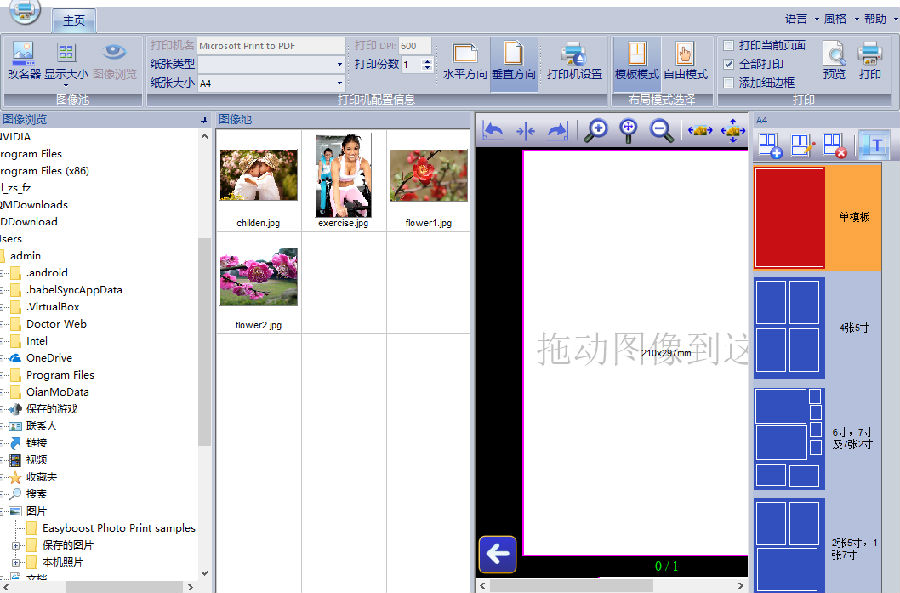Click the blue back arrow button
The width and height of the screenshot is (900, 593).
tap(498, 554)
